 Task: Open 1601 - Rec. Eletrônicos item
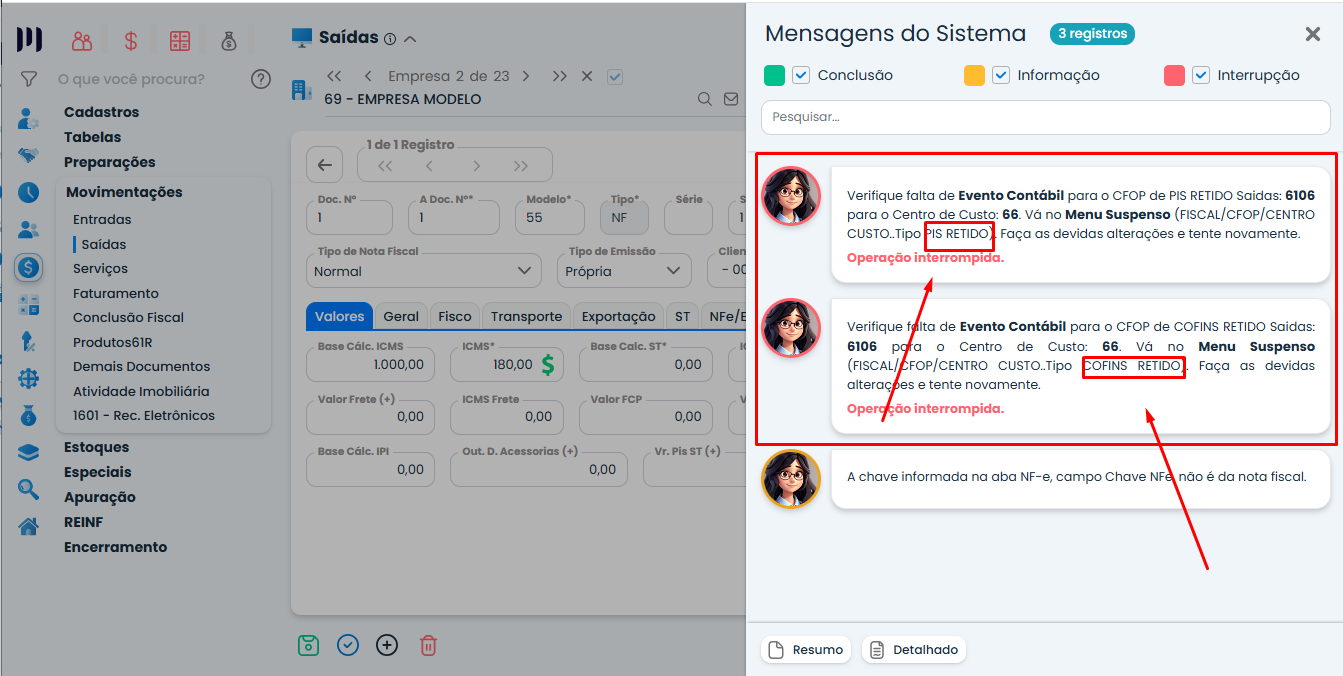pos(144,415)
